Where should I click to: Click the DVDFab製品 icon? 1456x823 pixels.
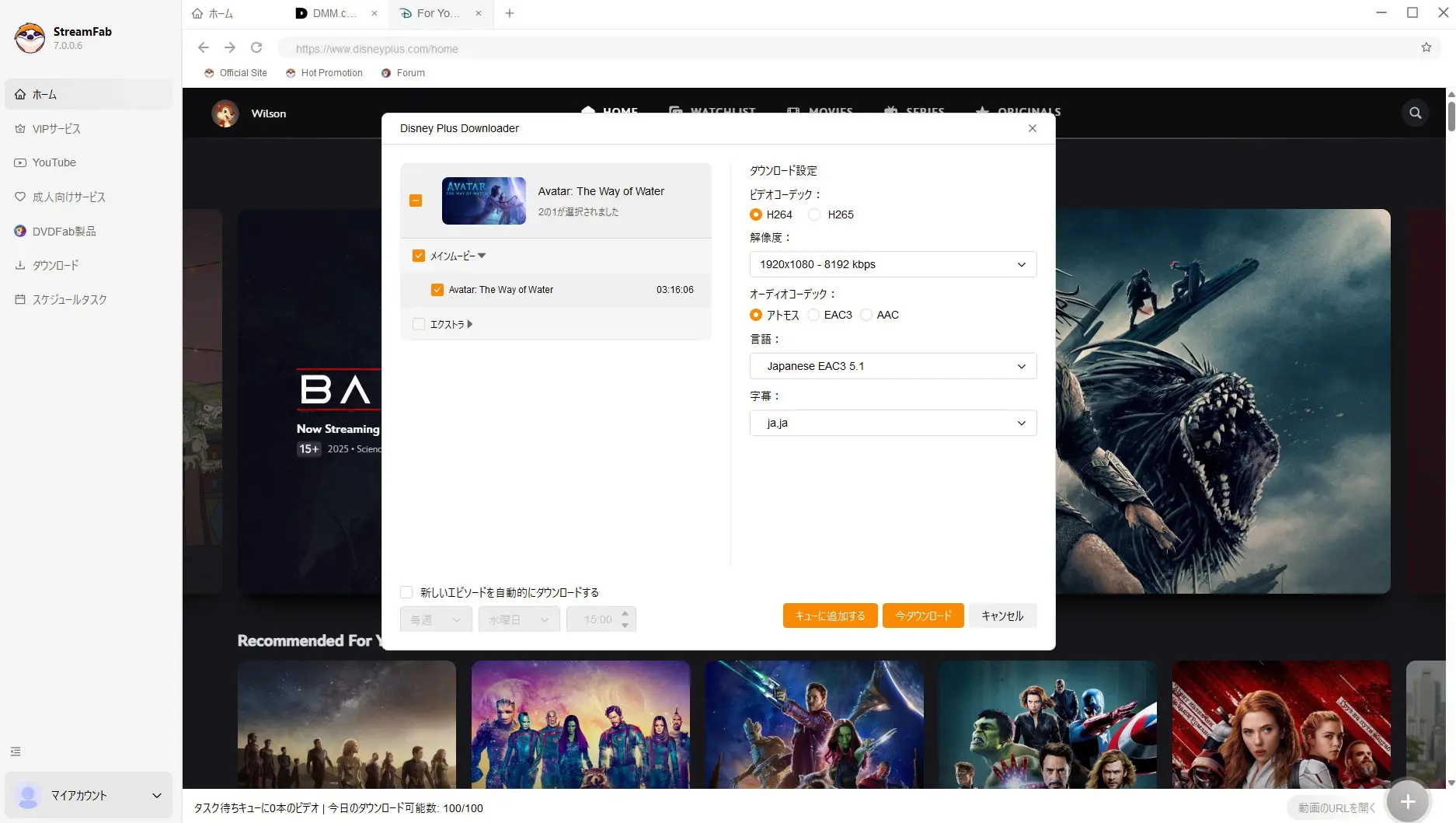[x=20, y=231]
